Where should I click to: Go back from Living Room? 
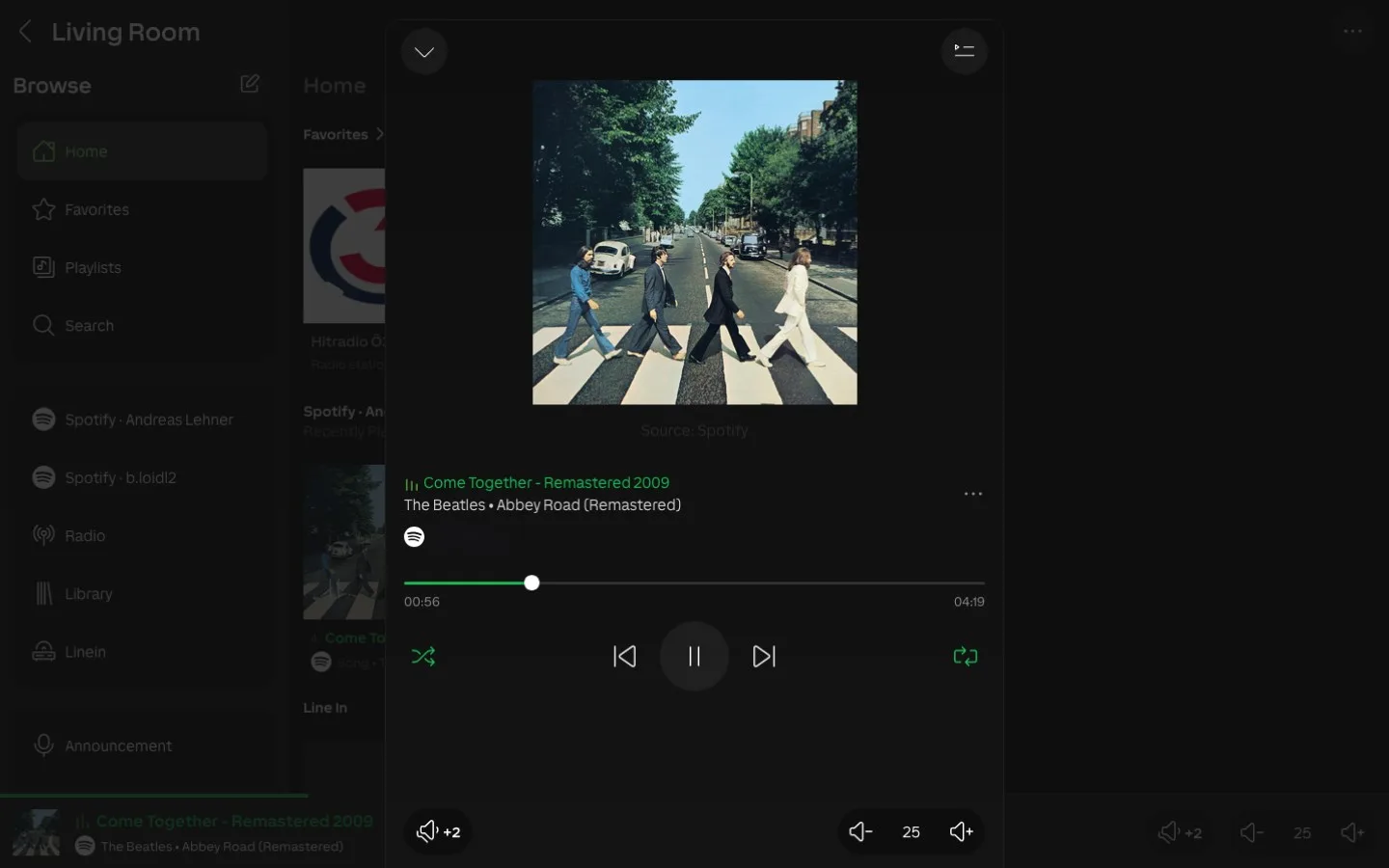pyautogui.click(x=26, y=32)
